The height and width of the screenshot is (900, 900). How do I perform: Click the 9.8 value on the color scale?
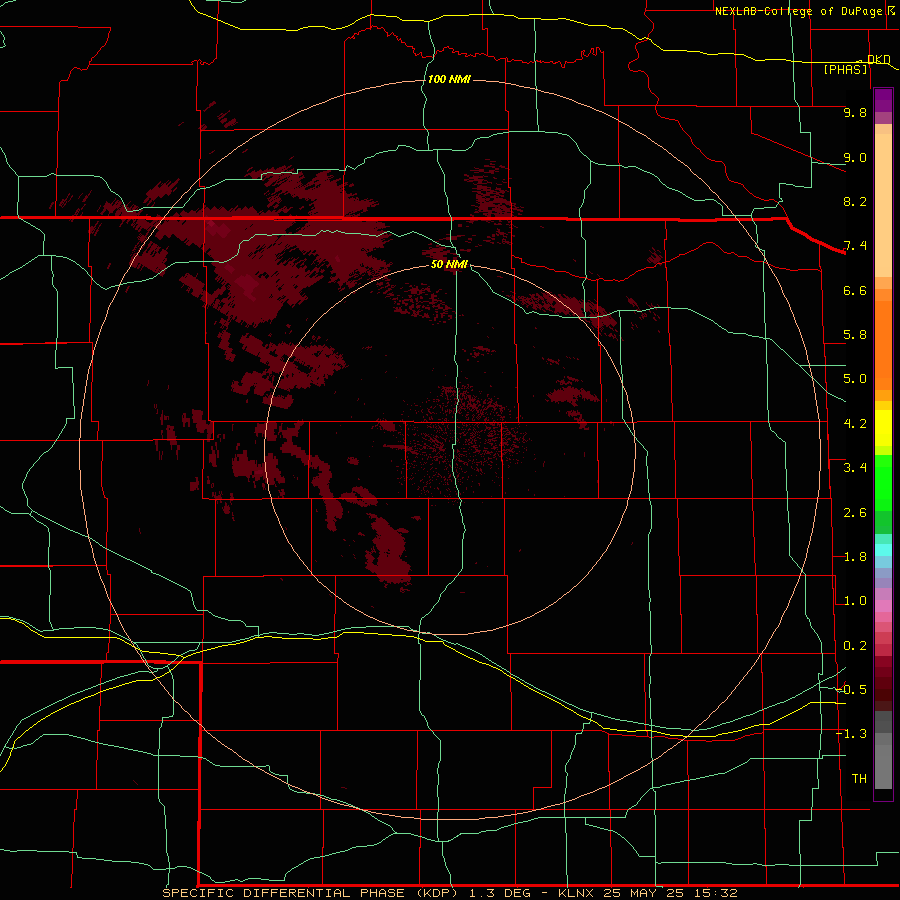point(855,112)
